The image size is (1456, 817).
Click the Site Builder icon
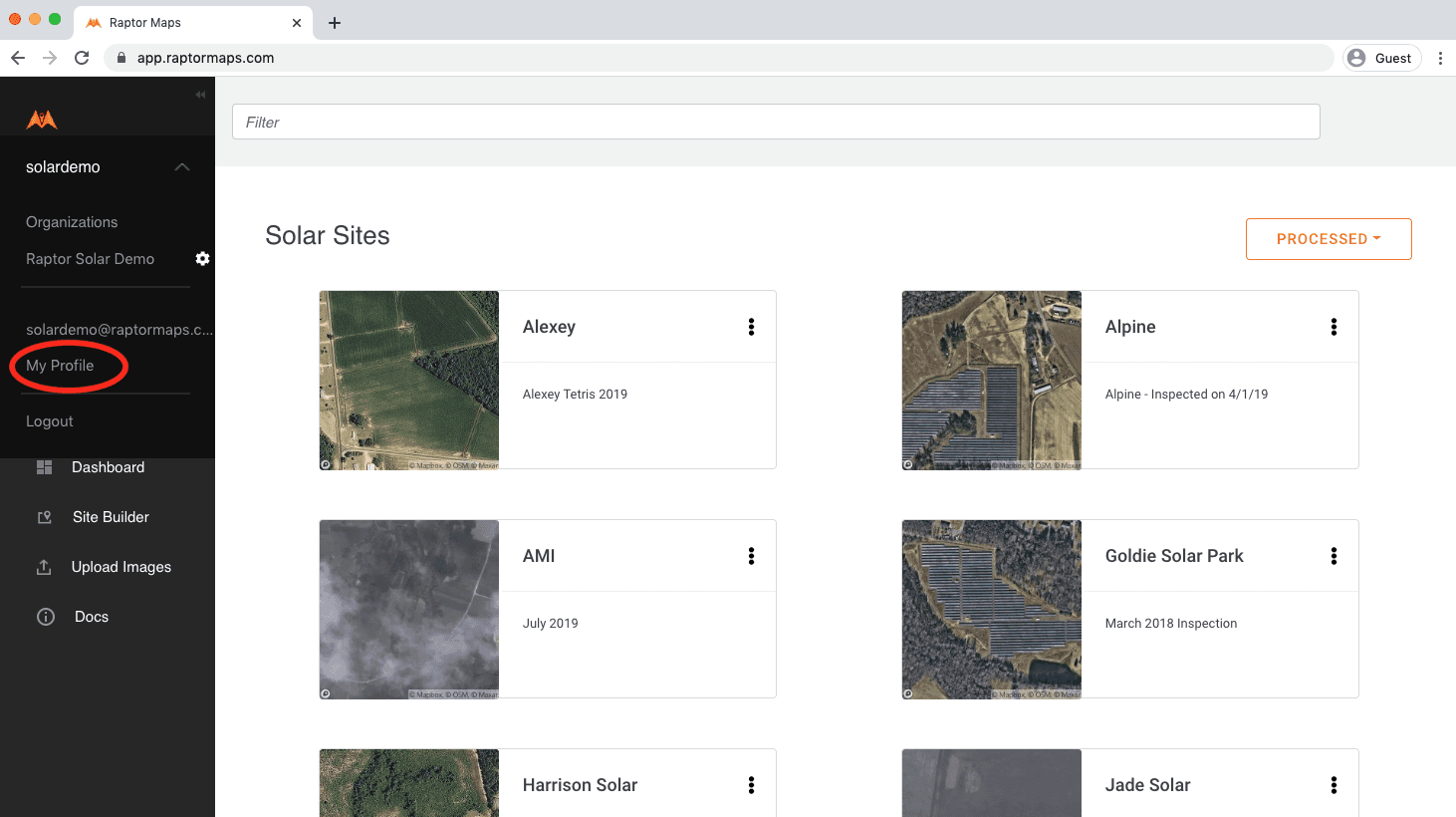tap(44, 517)
